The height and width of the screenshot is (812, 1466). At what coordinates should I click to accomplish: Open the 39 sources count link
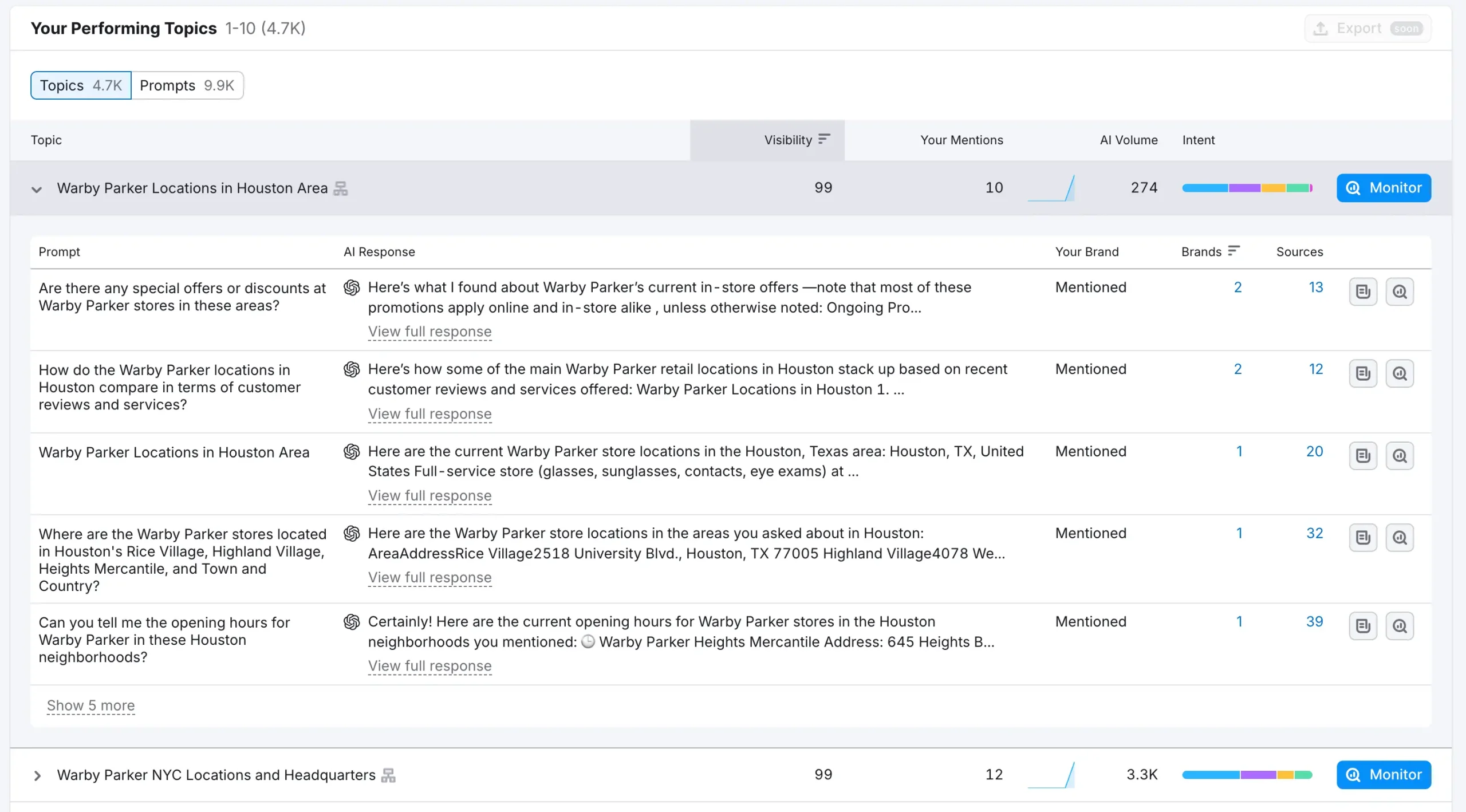[1314, 621]
